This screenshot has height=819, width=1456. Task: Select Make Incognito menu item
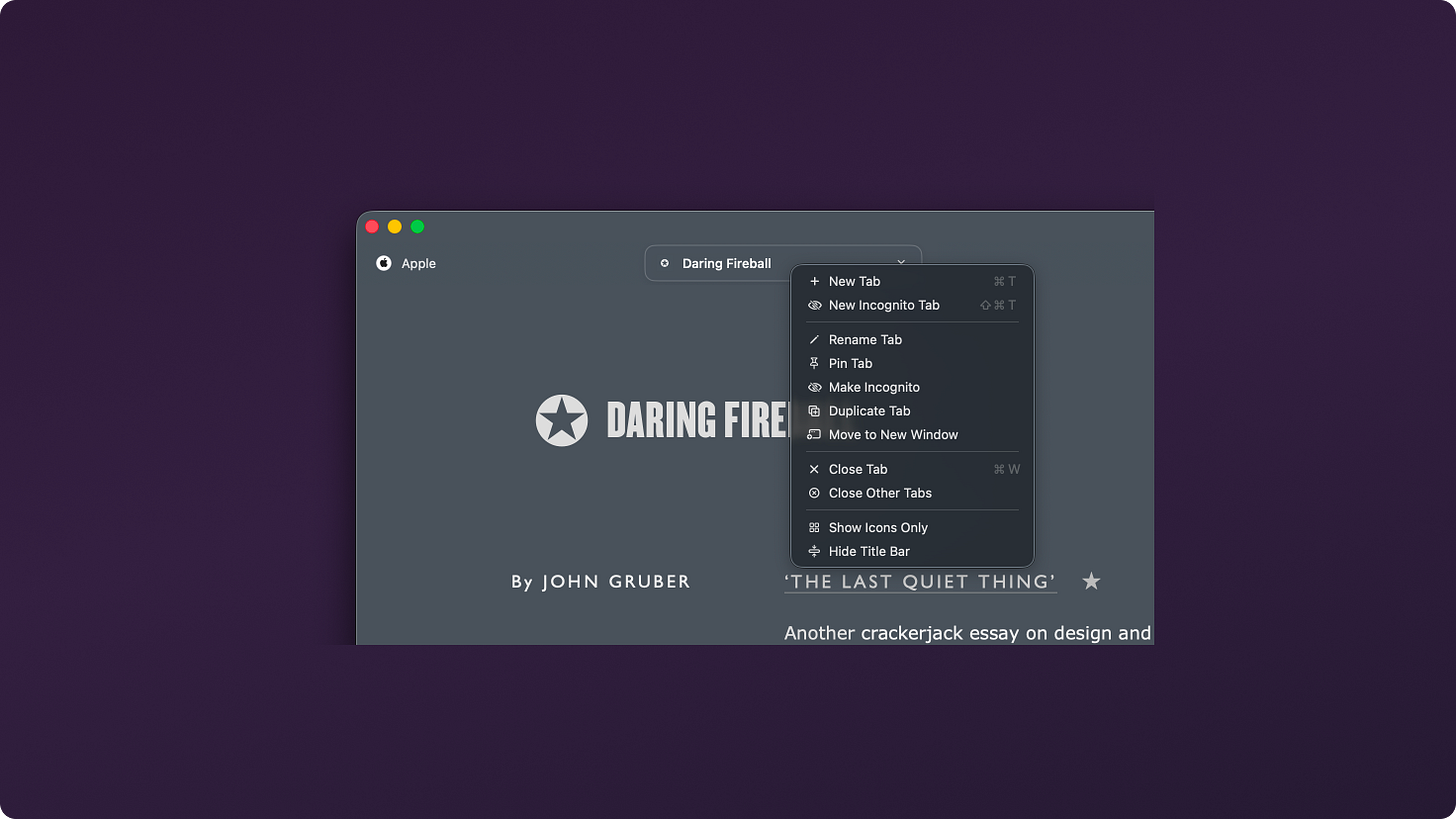click(x=912, y=387)
